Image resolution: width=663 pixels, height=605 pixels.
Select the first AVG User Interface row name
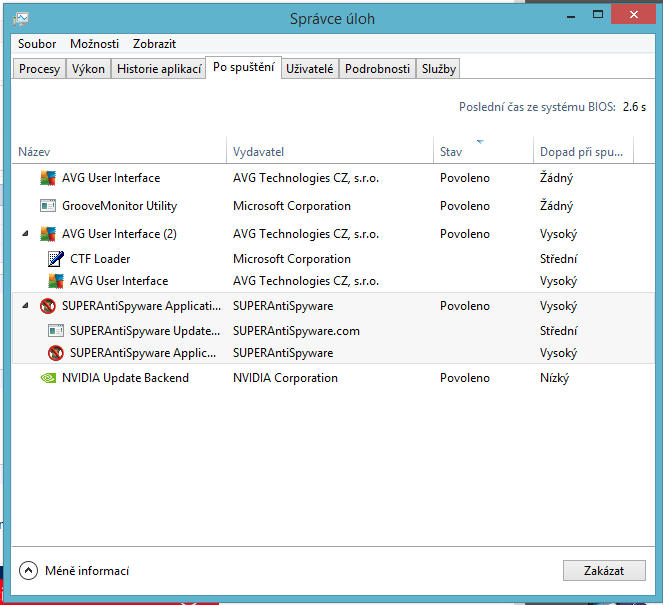tap(111, 178)
